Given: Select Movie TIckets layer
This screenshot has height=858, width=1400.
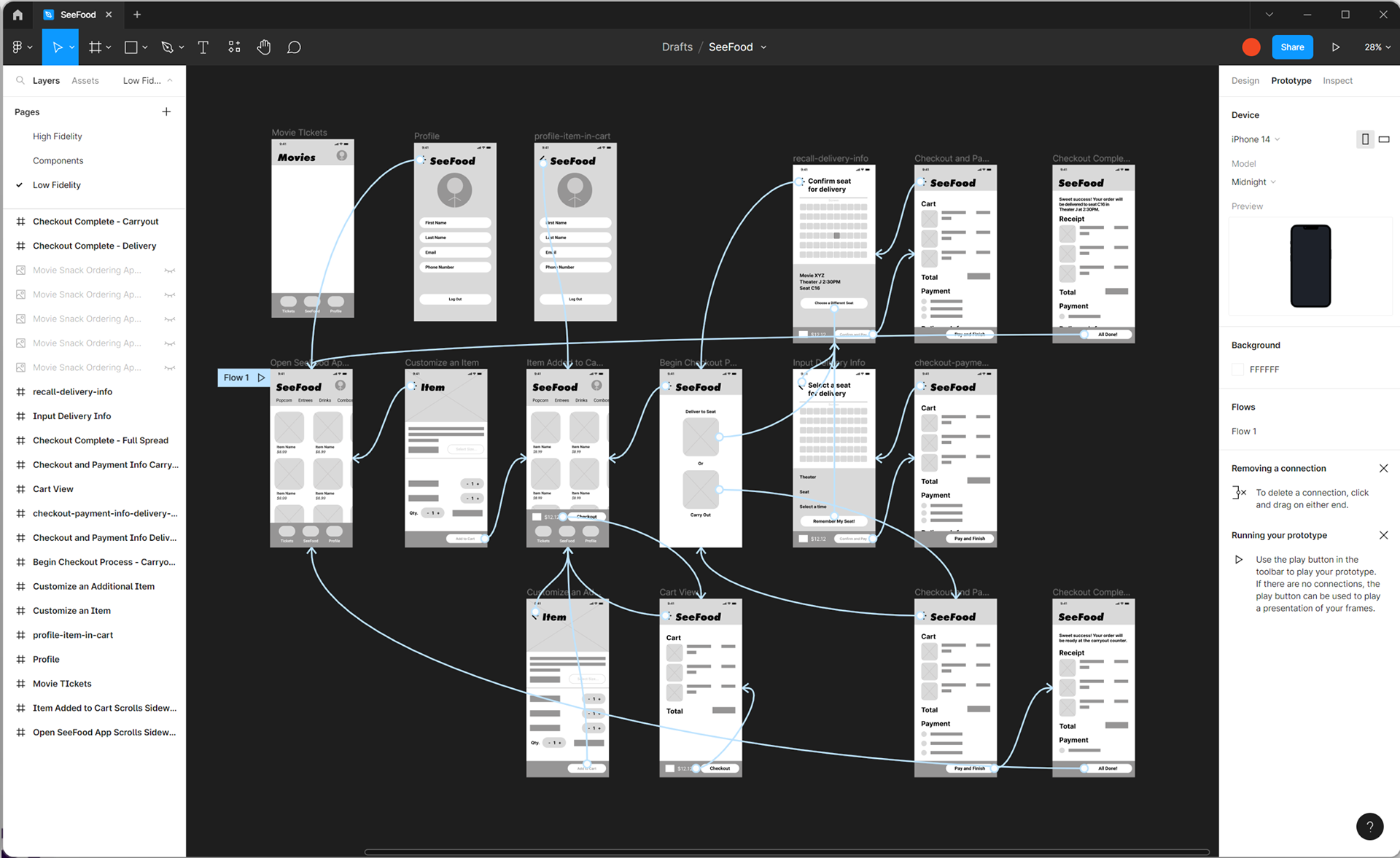Looking at the screenshot, I should click(x=63, y=684).
